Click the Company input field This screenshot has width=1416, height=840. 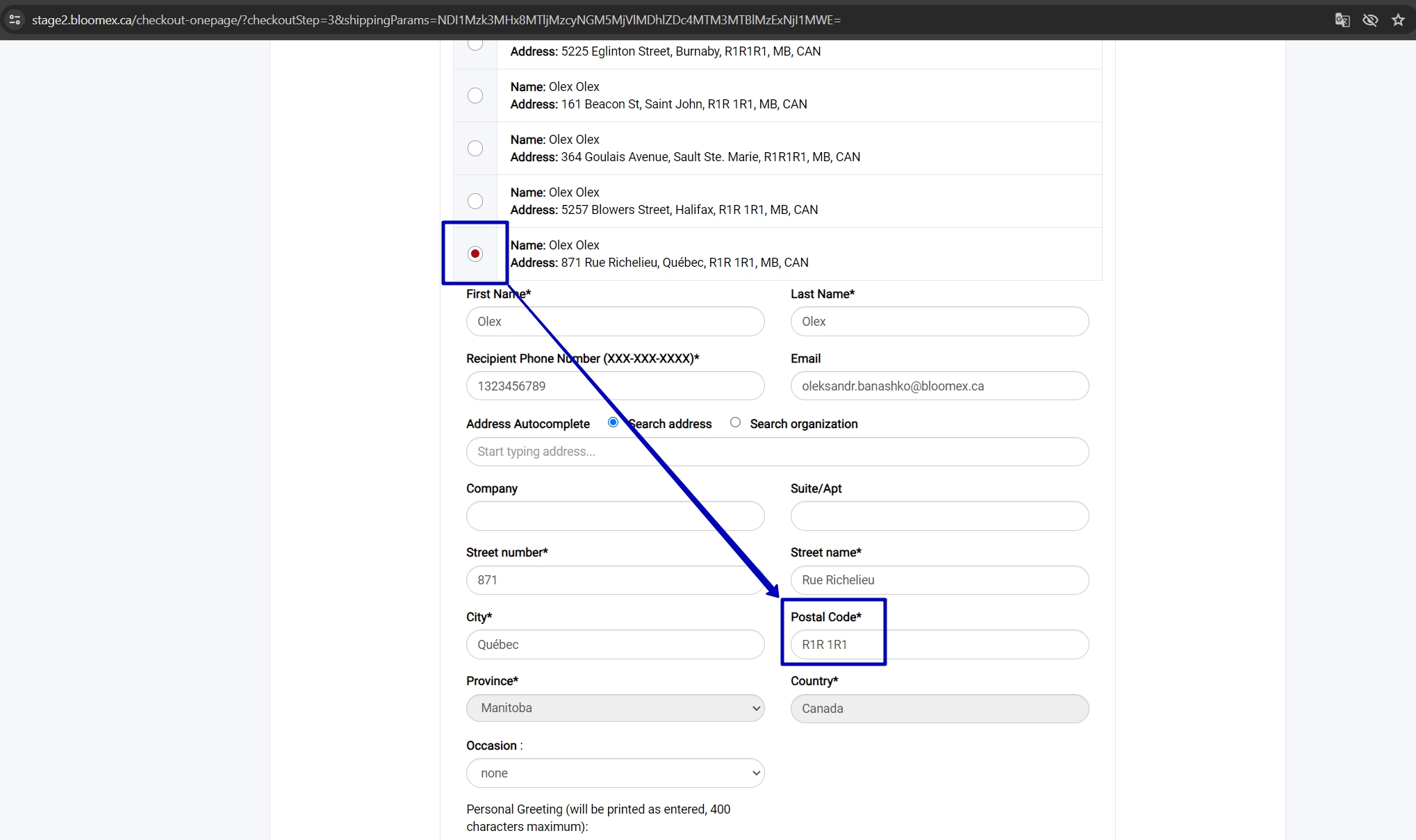point(616,516)
